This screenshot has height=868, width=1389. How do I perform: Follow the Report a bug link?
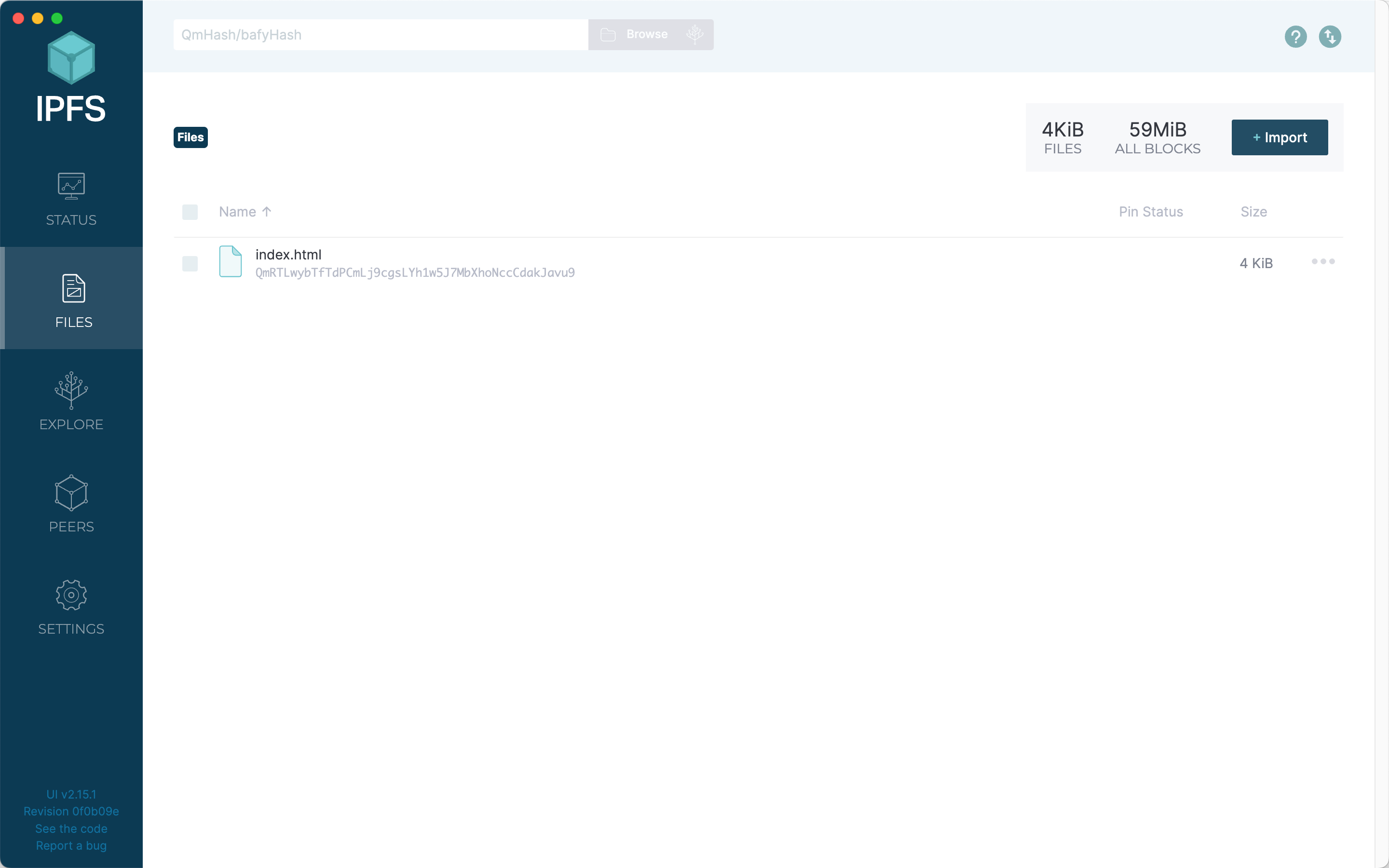point(71,846)
